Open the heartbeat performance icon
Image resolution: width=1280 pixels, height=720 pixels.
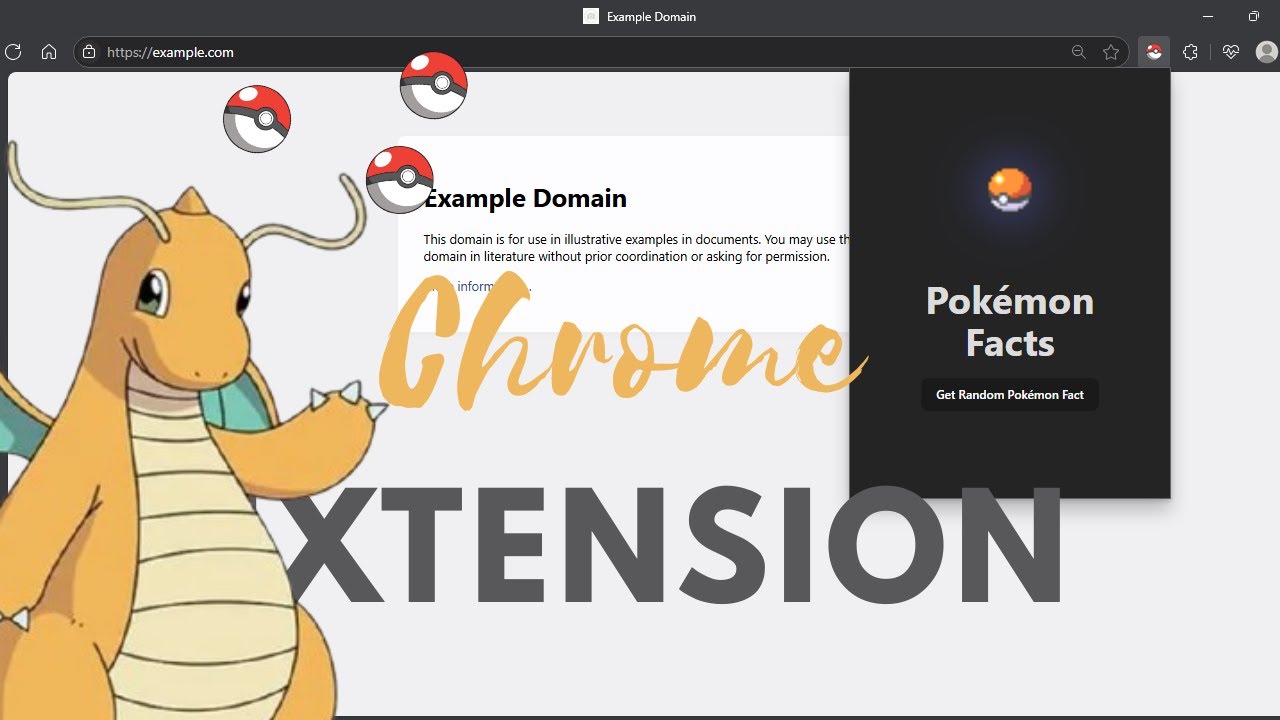tap(1231, 52)
